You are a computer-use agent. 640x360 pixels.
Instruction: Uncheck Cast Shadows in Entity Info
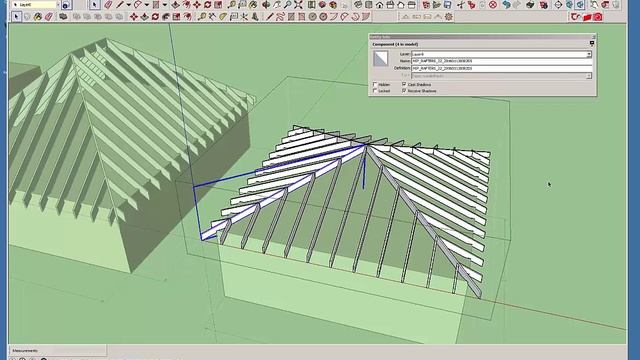[404, 84]
